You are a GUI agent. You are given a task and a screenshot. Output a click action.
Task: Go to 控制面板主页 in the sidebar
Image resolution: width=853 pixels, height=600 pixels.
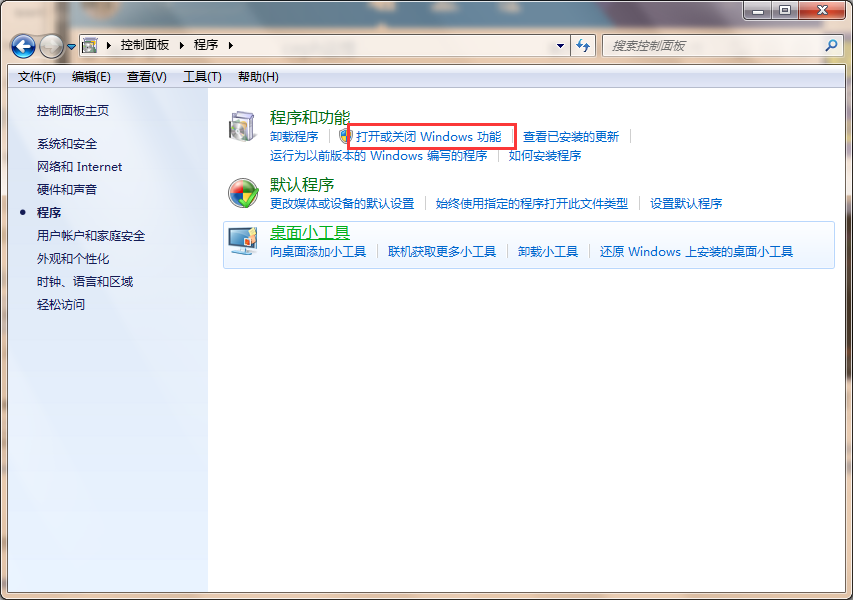[73, 111]
